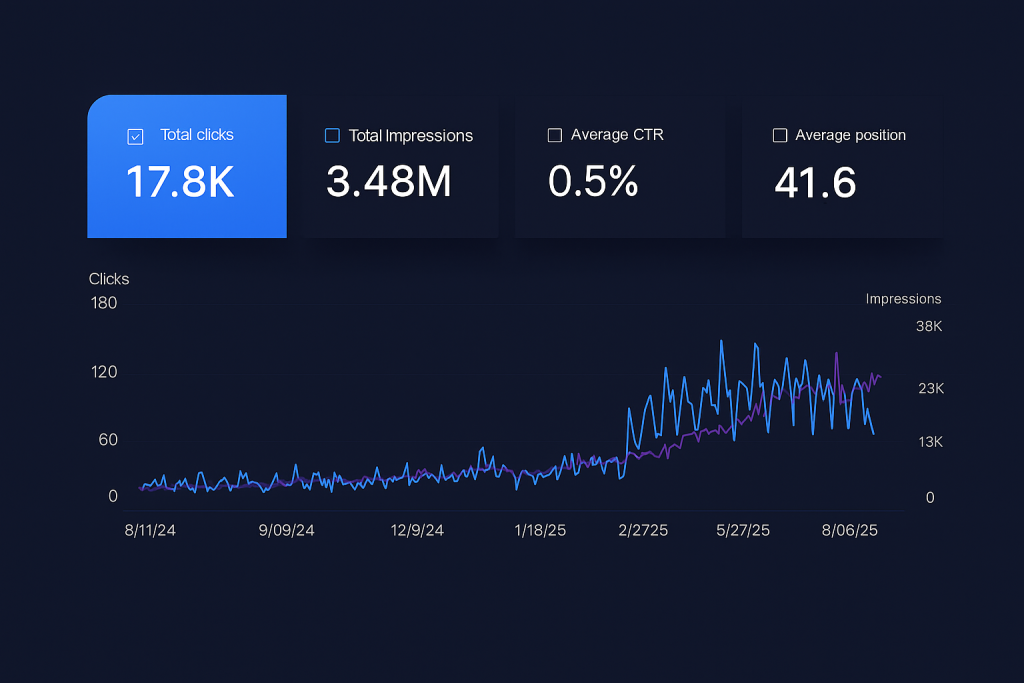
Task: Click the Impressions axis title
Action: [904, 298]
